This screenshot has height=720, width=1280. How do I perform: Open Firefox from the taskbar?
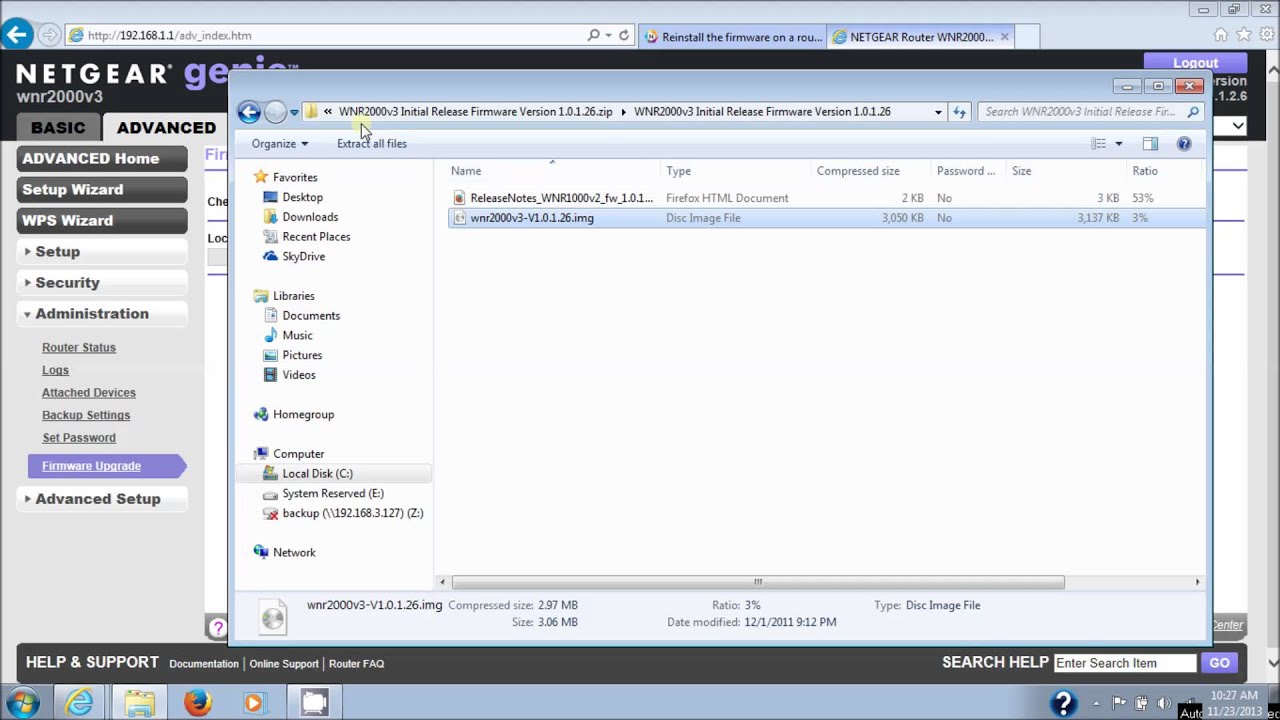coord(197,703)
